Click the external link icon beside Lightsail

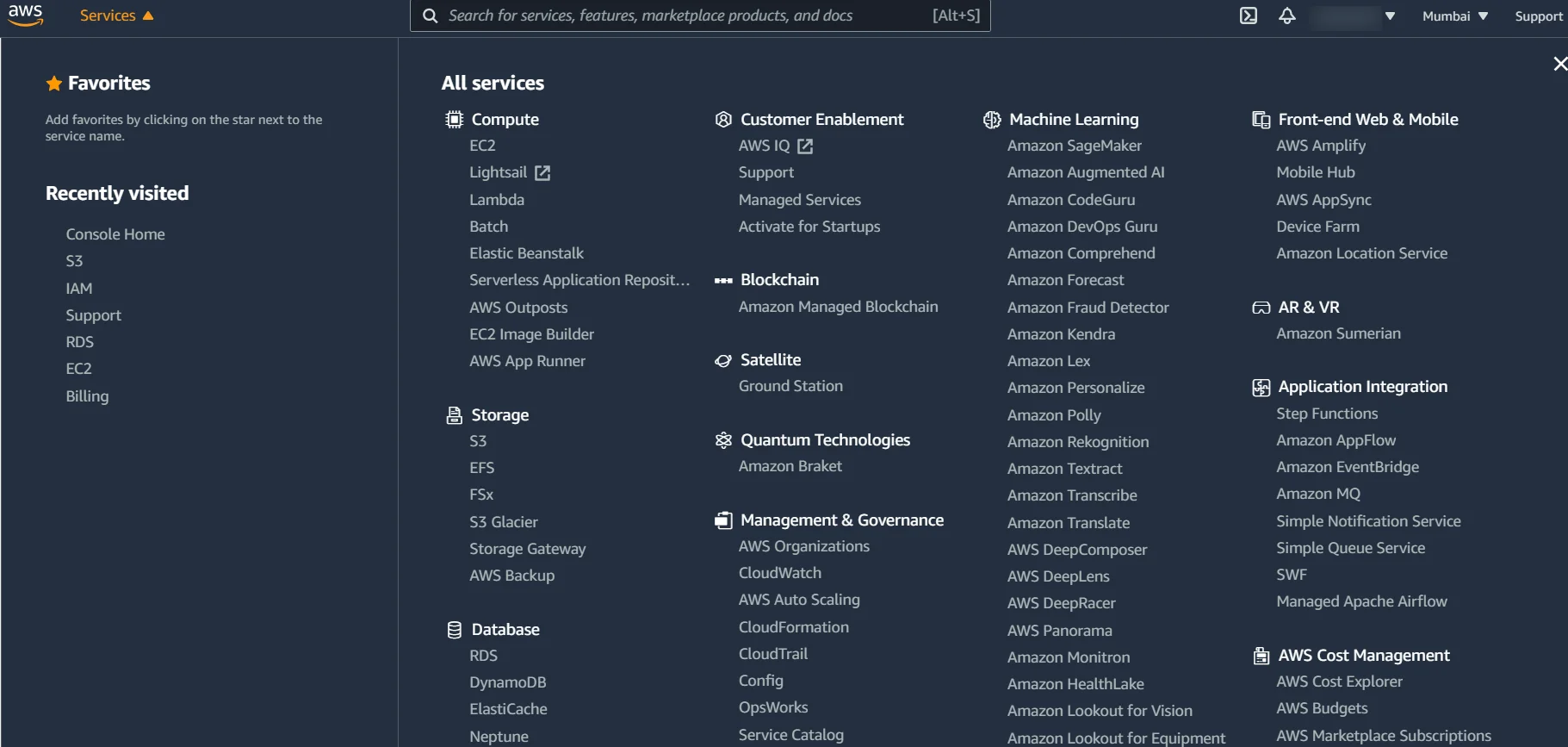pyautogui.click(x=542, y=173)
